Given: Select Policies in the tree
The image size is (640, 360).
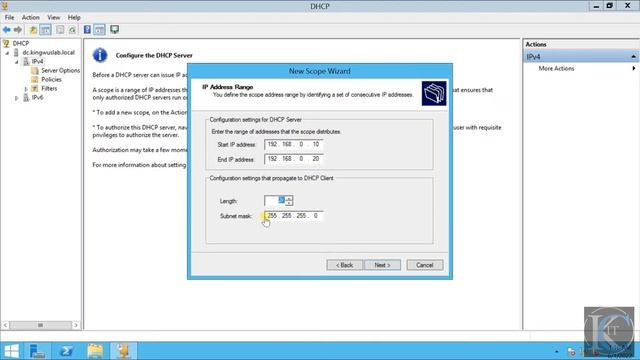Looking at the screenshot, I should (51, 80).
